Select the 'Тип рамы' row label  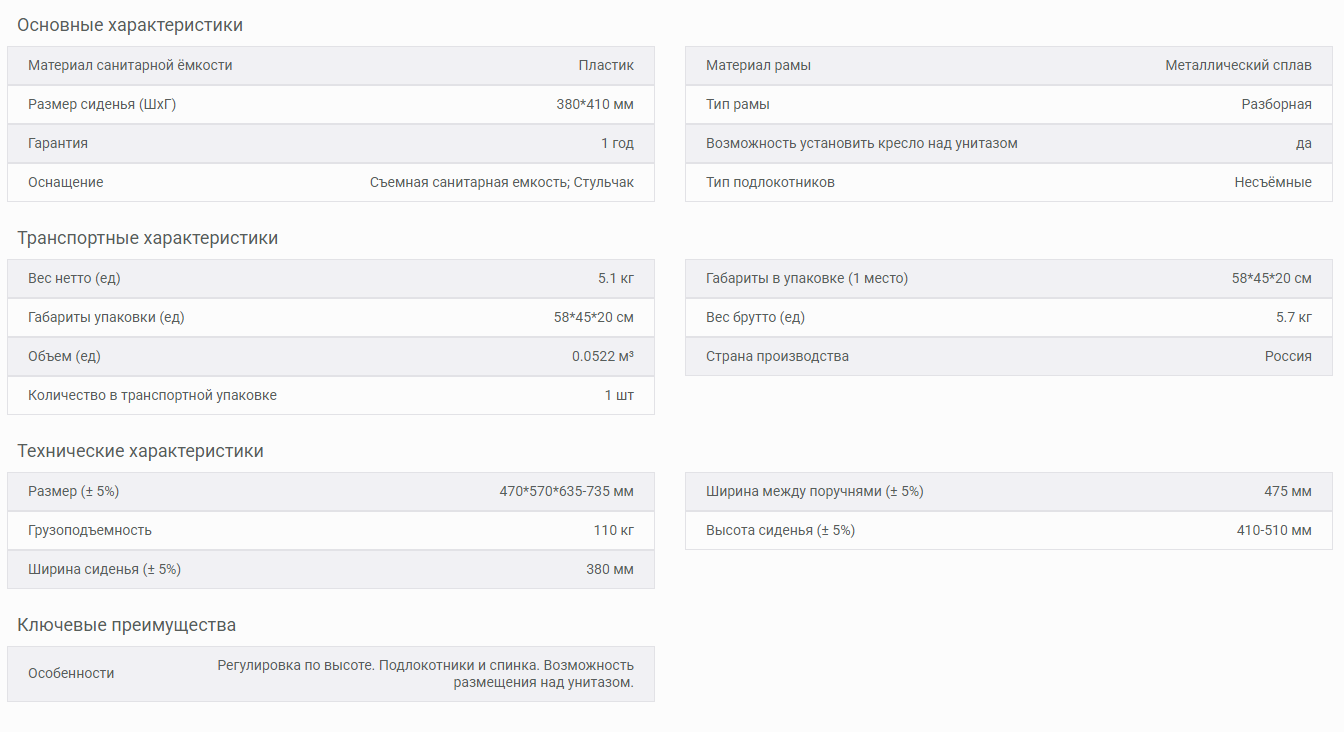coord(738,104)
